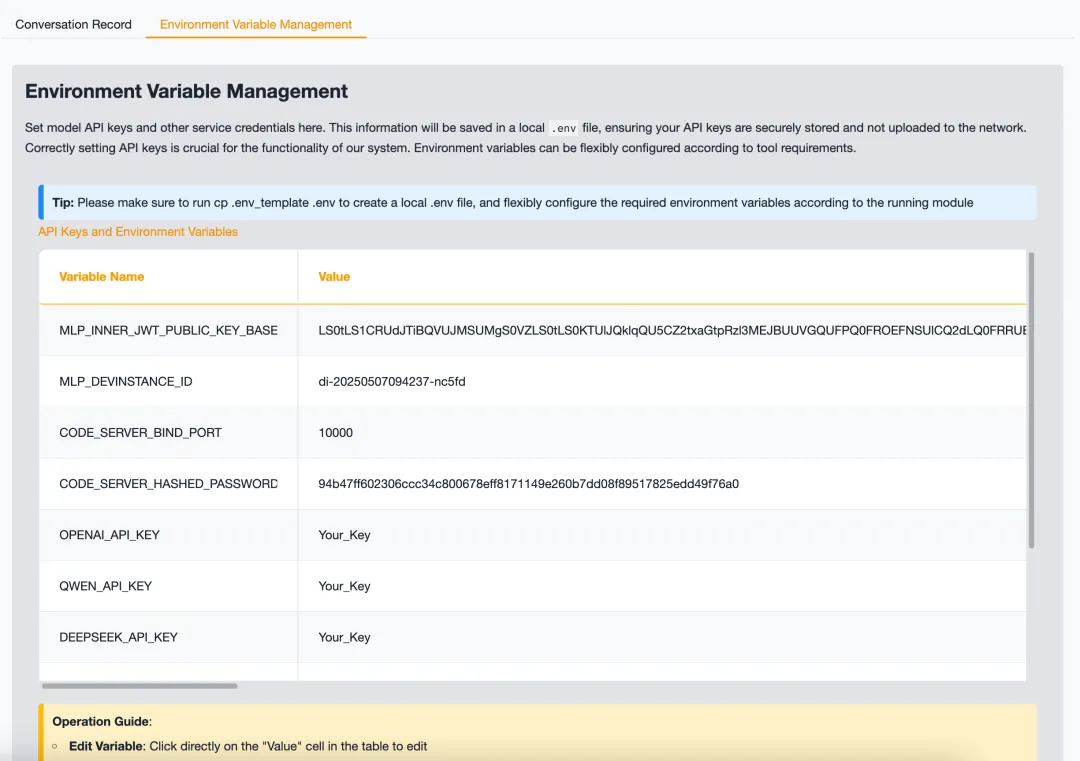Viewport: 1080px width, 761px height.
Task: Click the MLP_DEVINSTANCE_ID name cell
Action: (126, 382)
